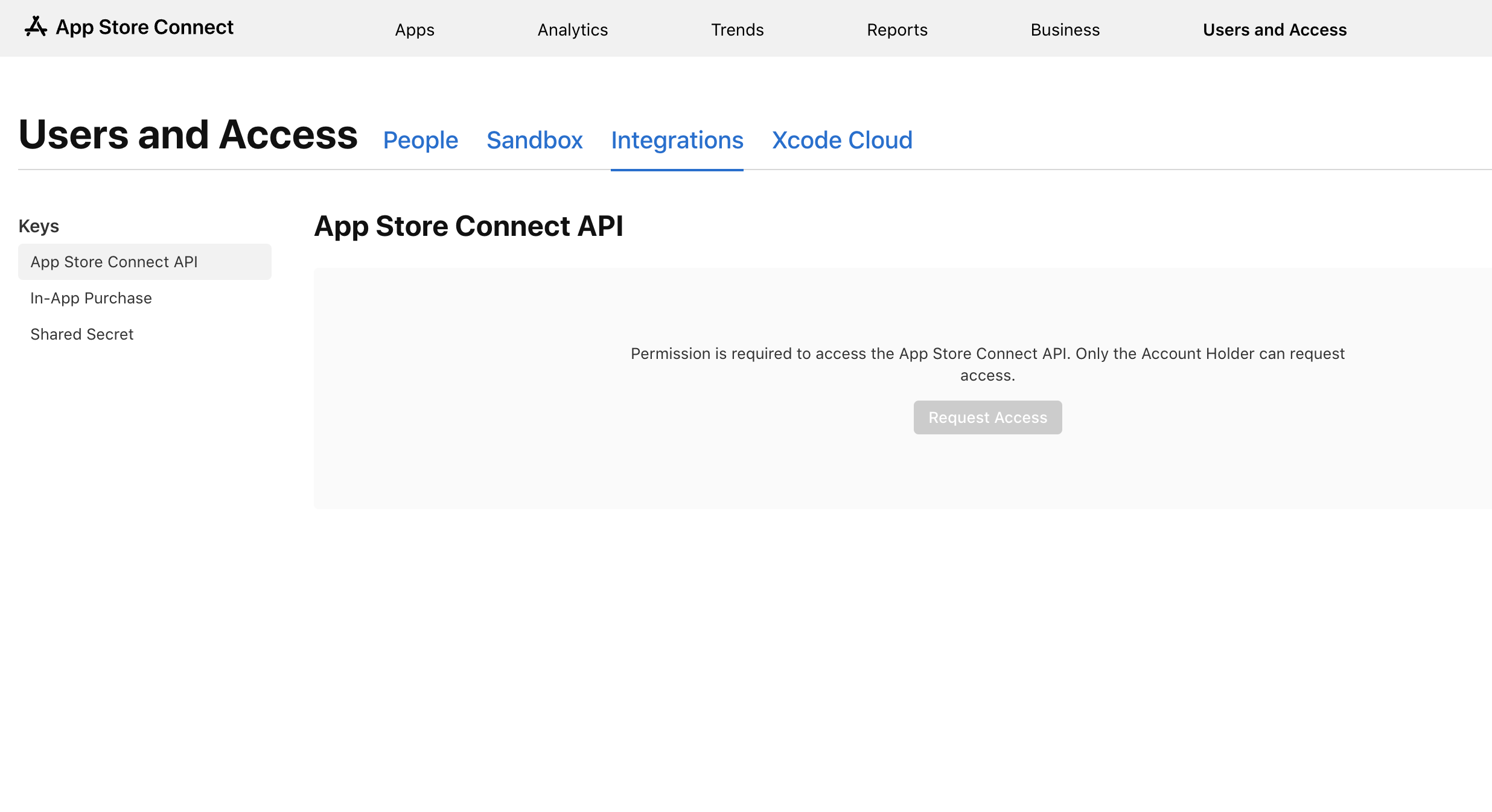Click the Users and Access page title
Screen dimensions: 1492x812
point(188,135)
